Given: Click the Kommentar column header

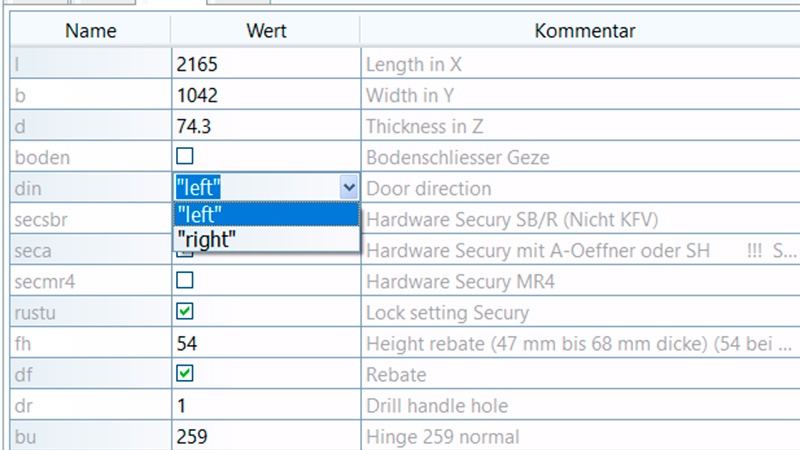Looking at the screenshot, I should coord(585,31).
